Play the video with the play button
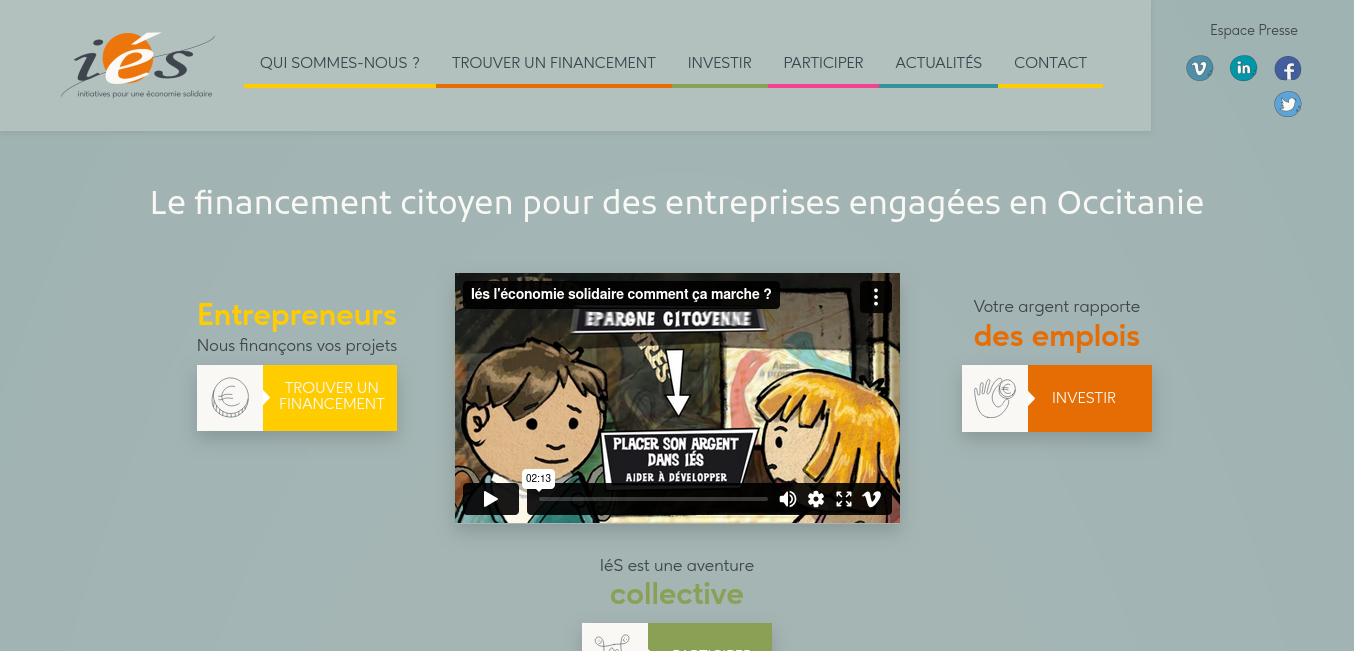 point(491,499)
